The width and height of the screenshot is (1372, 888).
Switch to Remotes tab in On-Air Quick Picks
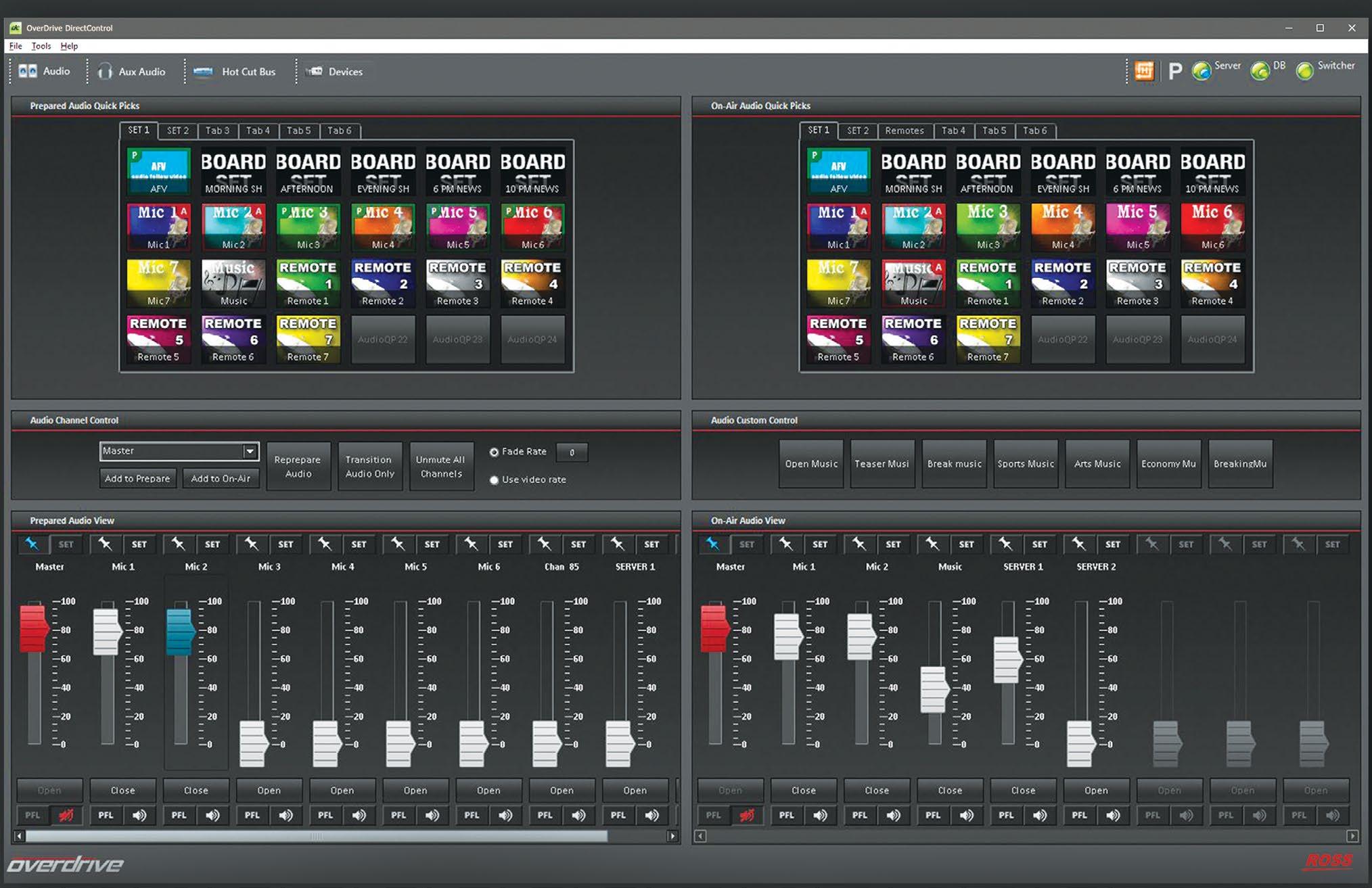[904, 131]
